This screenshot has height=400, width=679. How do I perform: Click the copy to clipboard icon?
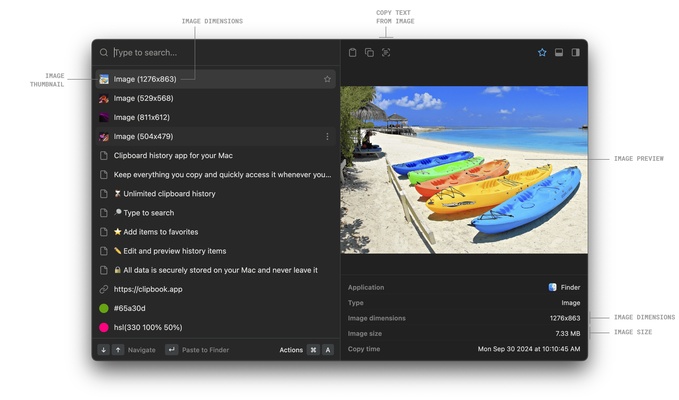click(369, 52)
